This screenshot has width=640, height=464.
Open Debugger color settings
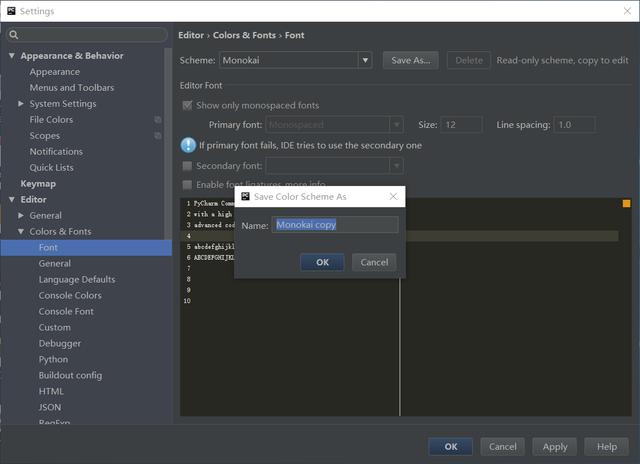tap(60, 344)
